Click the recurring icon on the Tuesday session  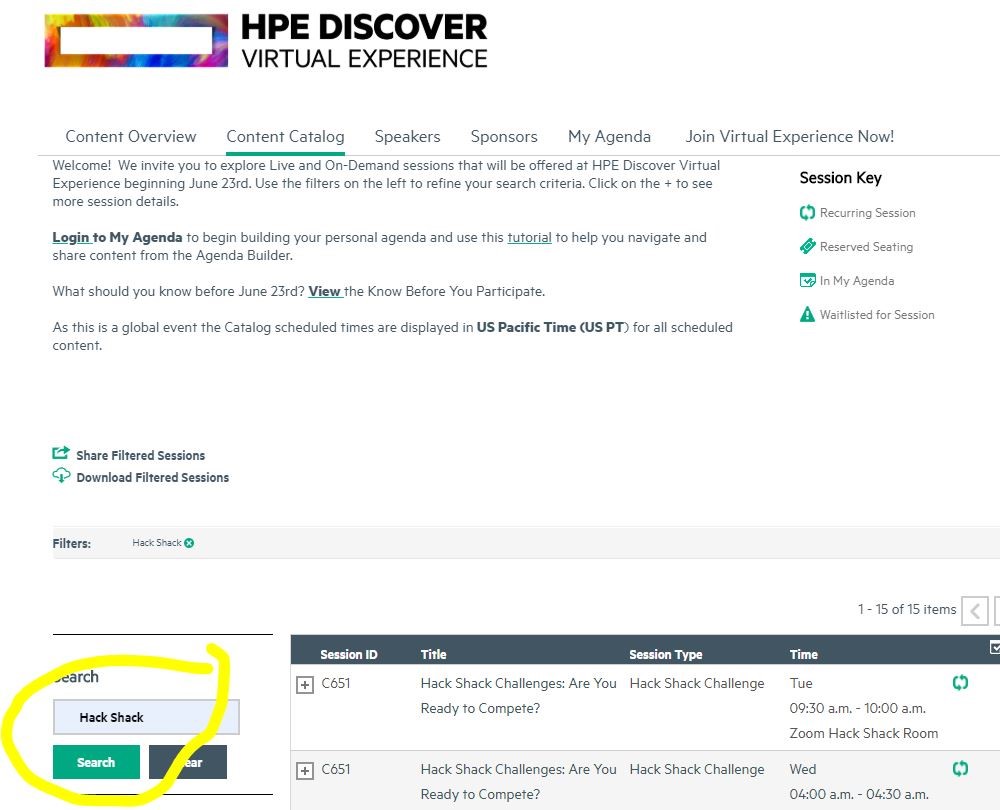point(960,683)
